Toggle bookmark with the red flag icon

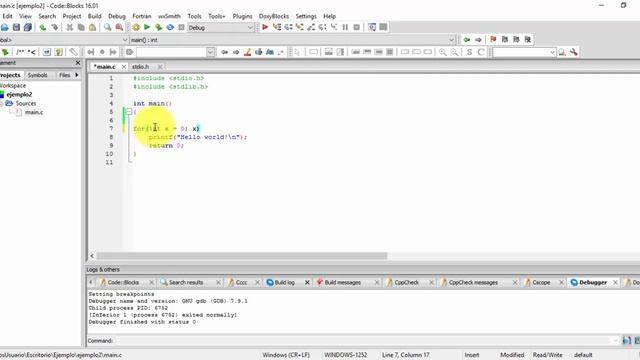pyautogui.click(x=493, y=40)
